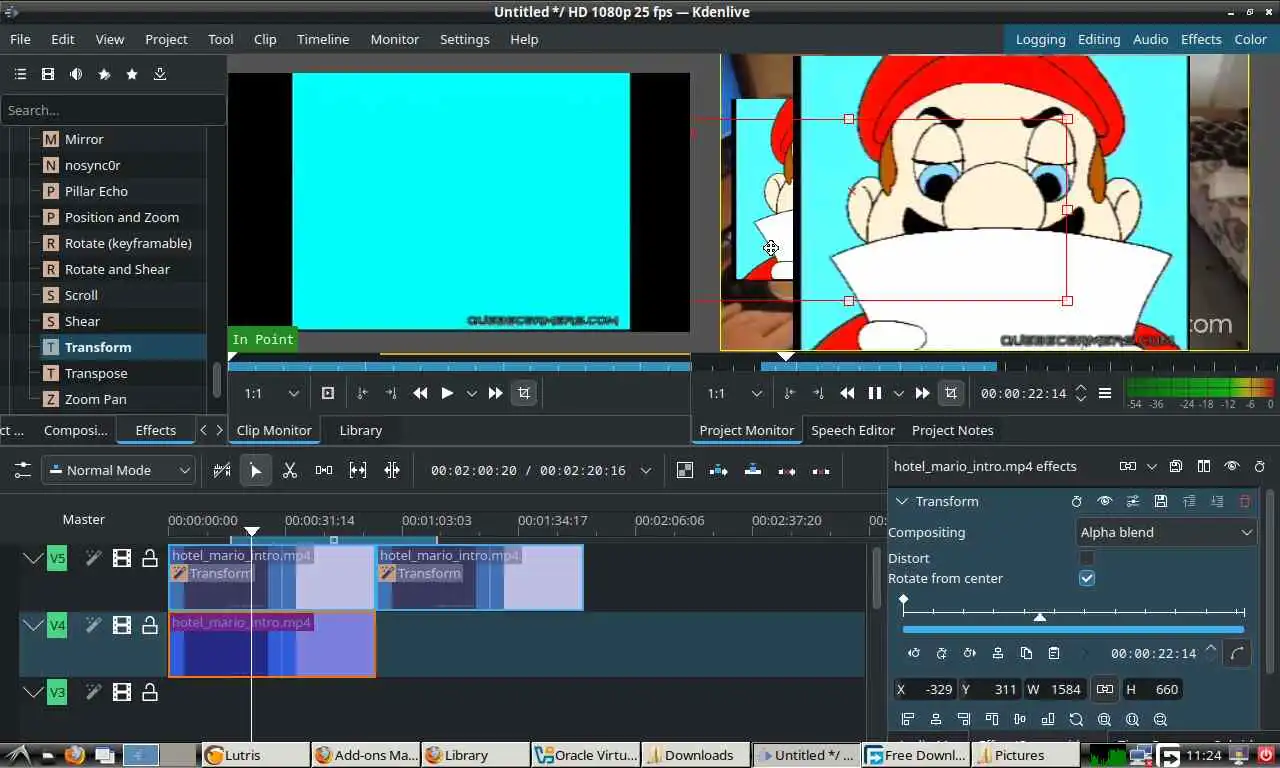Click the Lift zone icon
1280x768 pixels.
[821, 470]
